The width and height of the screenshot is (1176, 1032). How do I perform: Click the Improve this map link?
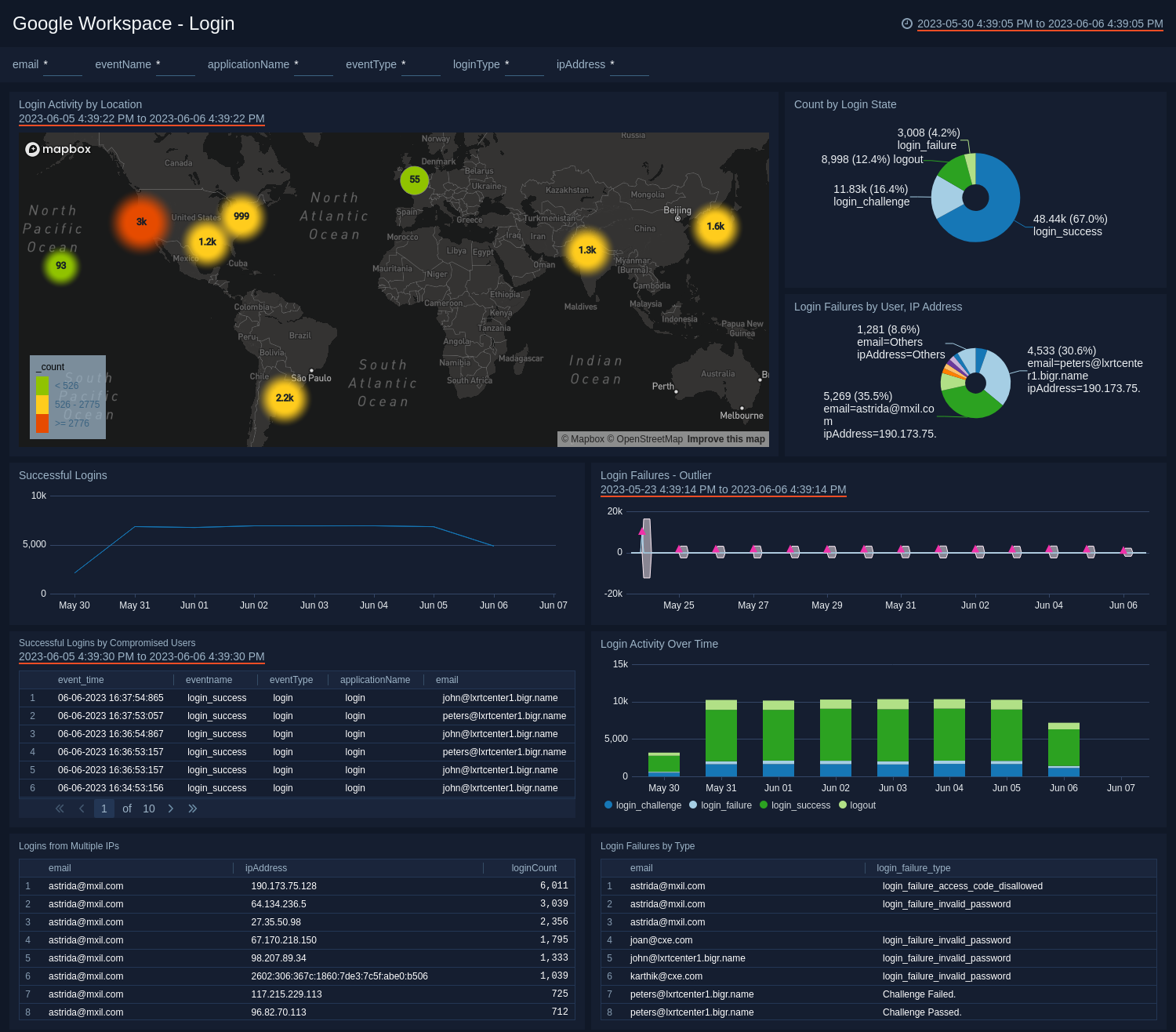tap(725, 439)
